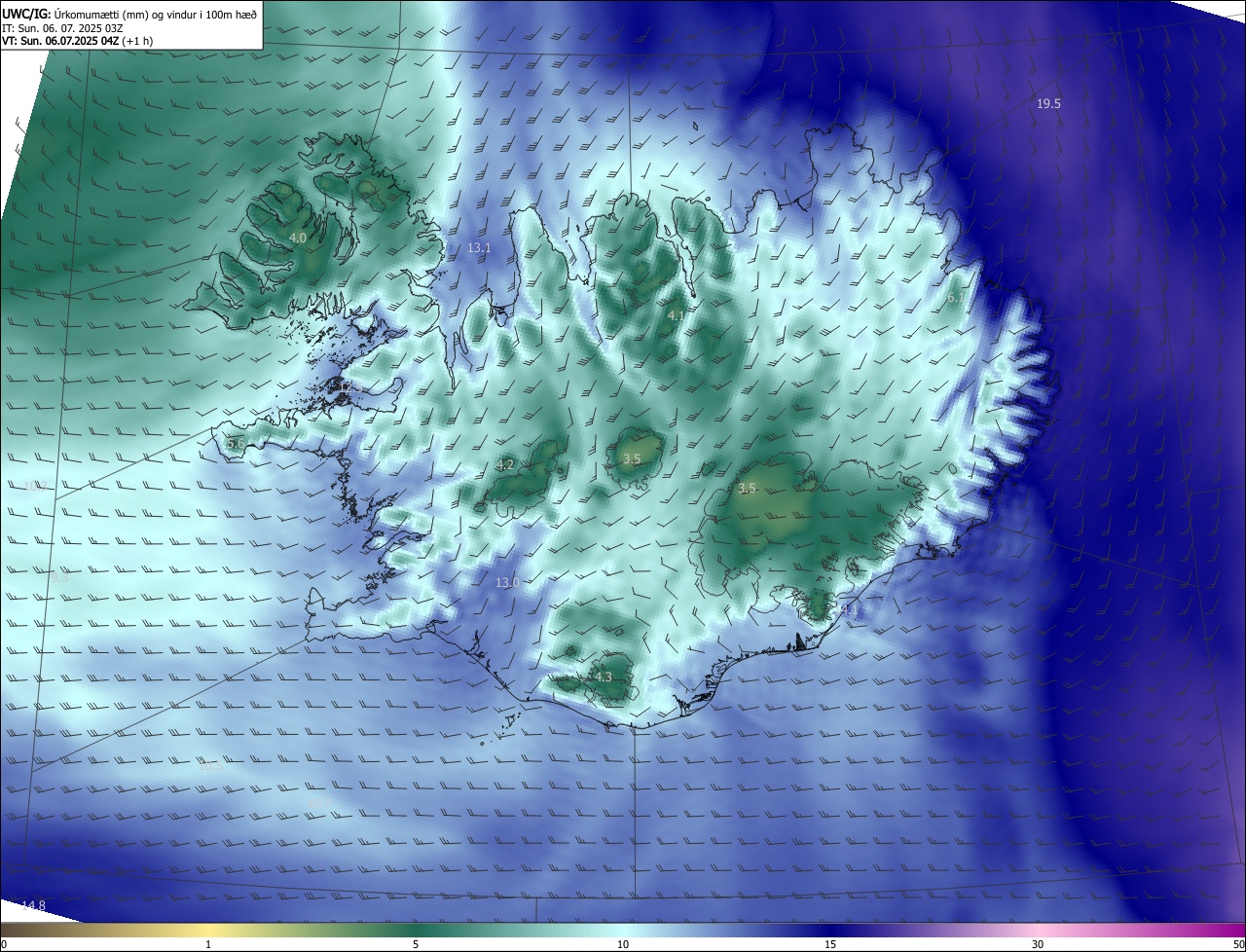The width and height of the screenshot is (1246, 952).
Task: Click the 4.0 value label on the Westfjords
Action: pos(298,238)
